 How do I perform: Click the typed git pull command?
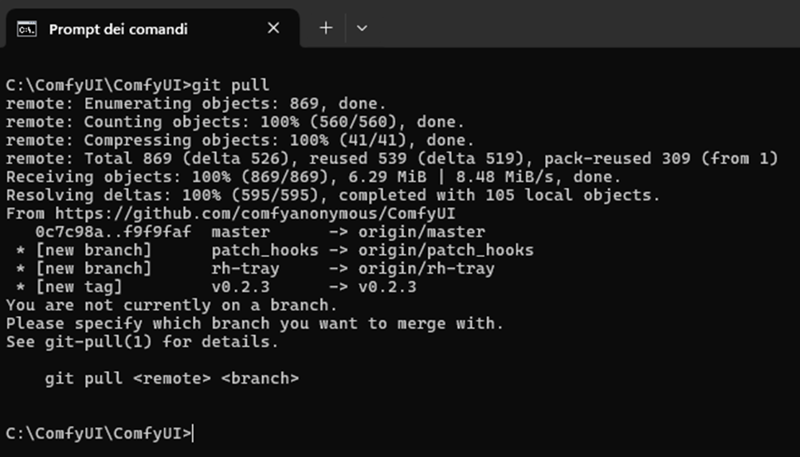point(230,85)
